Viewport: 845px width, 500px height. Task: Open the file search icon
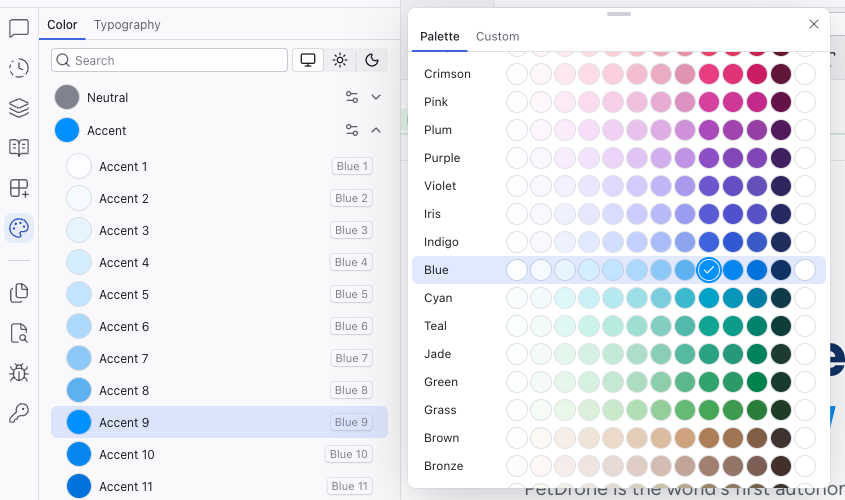coord(19,333)
